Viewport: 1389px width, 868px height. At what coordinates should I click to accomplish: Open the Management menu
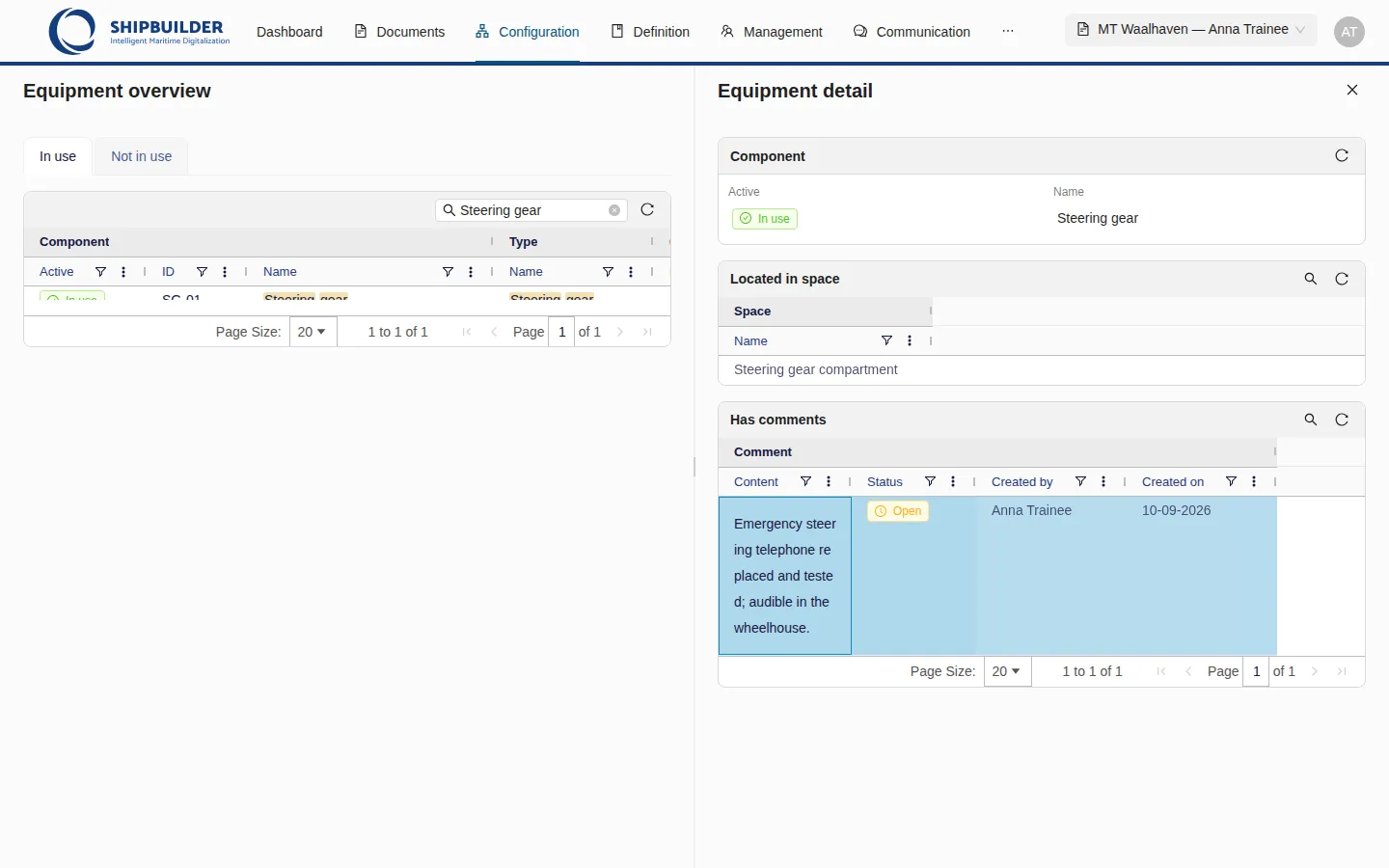(x=772, y=32)
